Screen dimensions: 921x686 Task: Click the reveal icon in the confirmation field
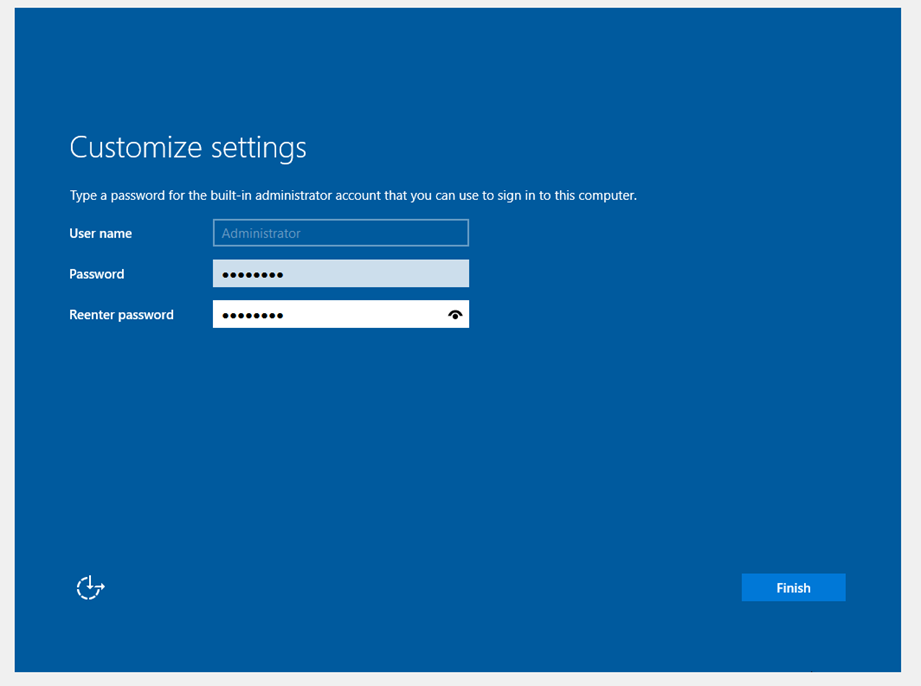pos(455,313)
